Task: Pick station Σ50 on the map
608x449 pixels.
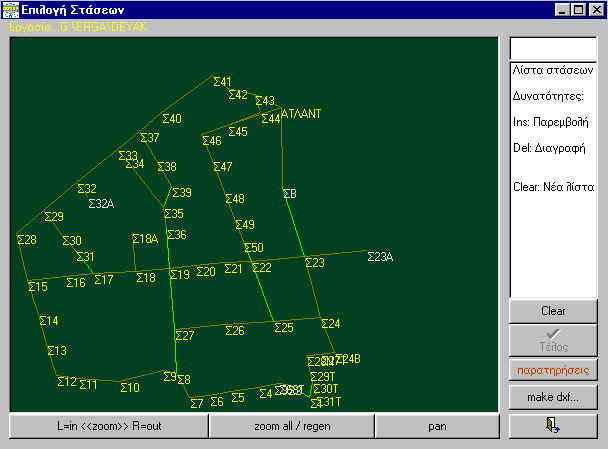Action: (254, 247)
